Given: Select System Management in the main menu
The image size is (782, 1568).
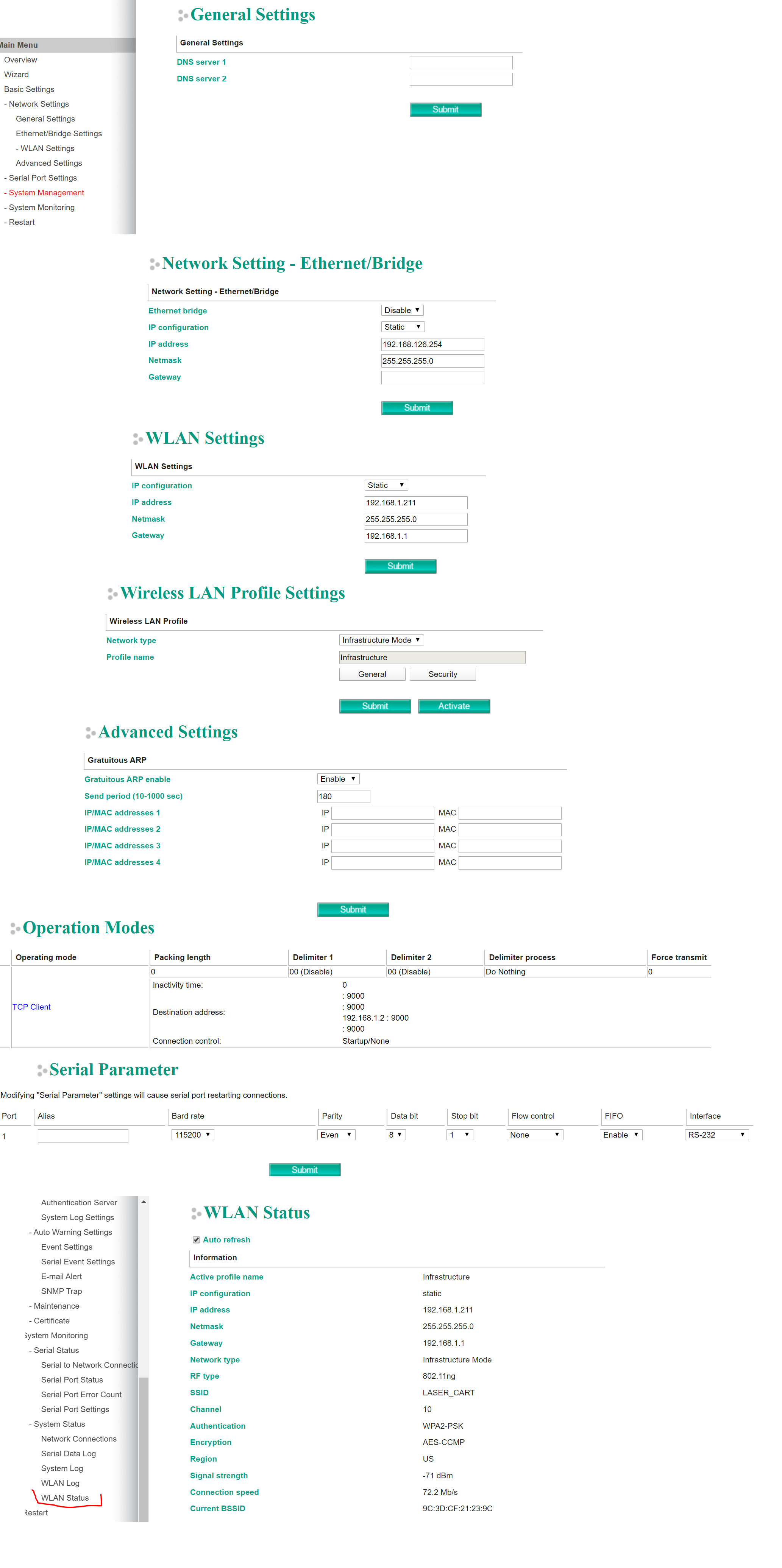Looking at the screenshot, I should click(46, 193).
